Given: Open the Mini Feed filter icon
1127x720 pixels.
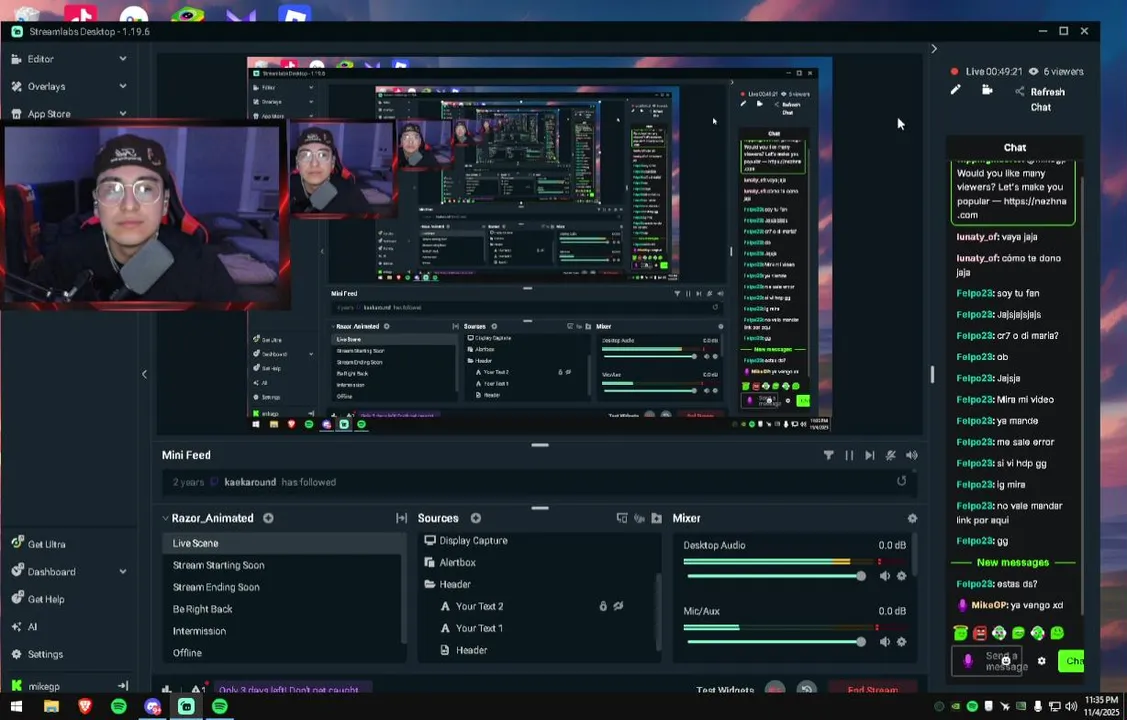Looking at the screenshot, I should coord(829,455).
